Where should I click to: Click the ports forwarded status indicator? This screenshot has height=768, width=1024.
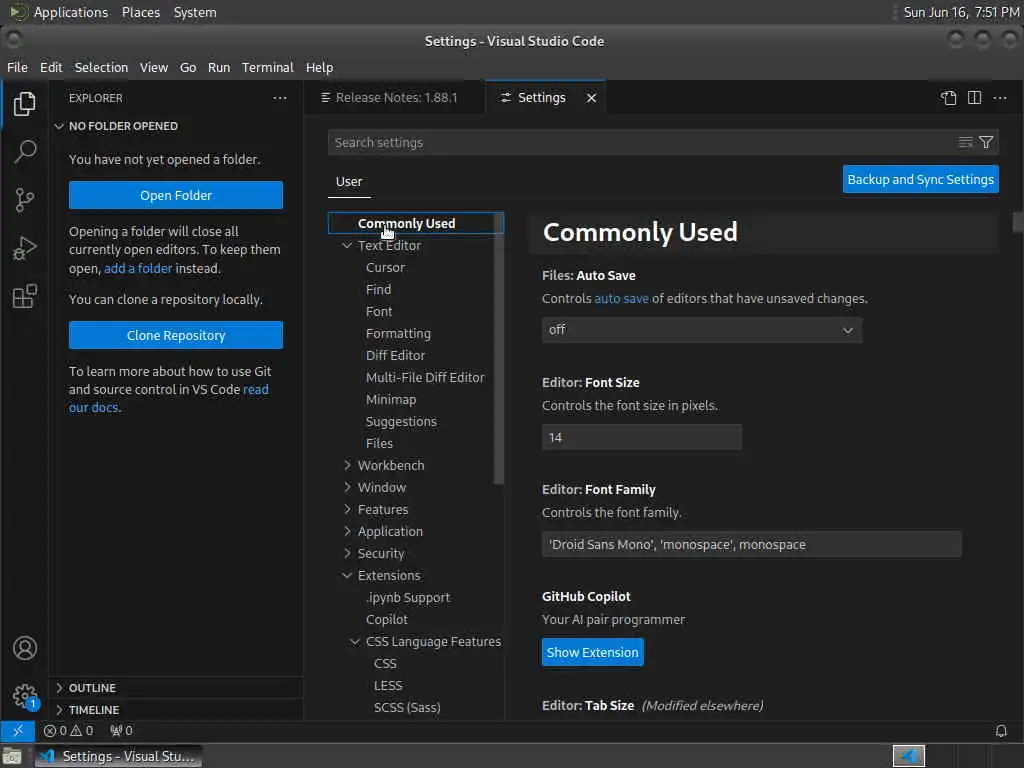click(x=121, y=731)
